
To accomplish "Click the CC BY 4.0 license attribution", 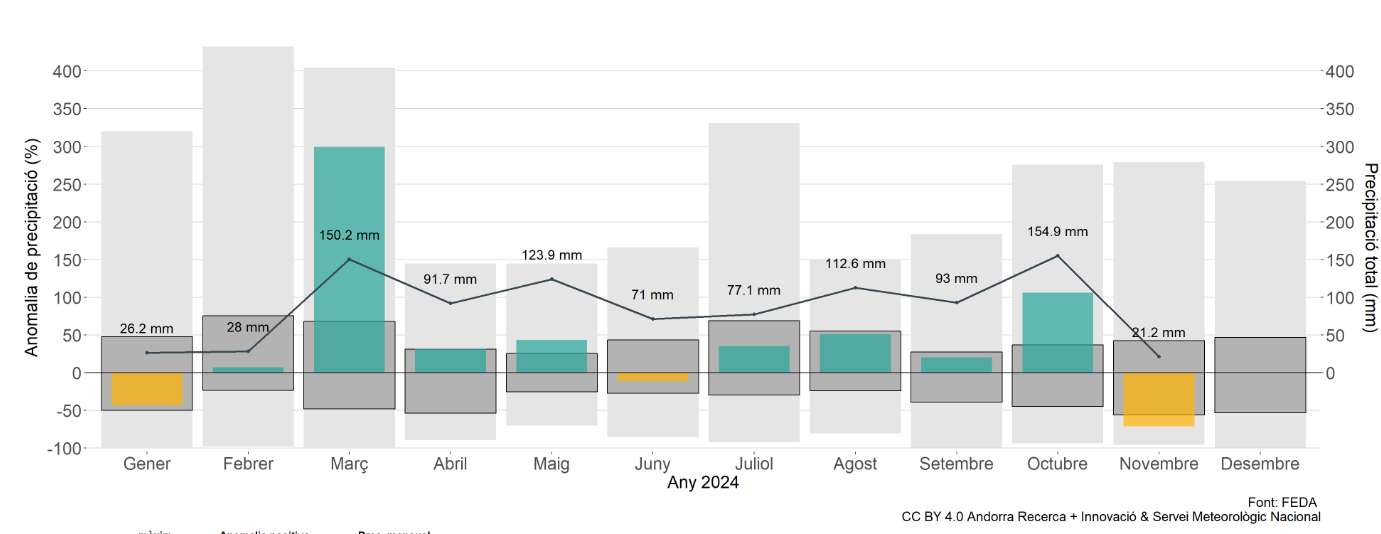I will [x=1110, y=517].
